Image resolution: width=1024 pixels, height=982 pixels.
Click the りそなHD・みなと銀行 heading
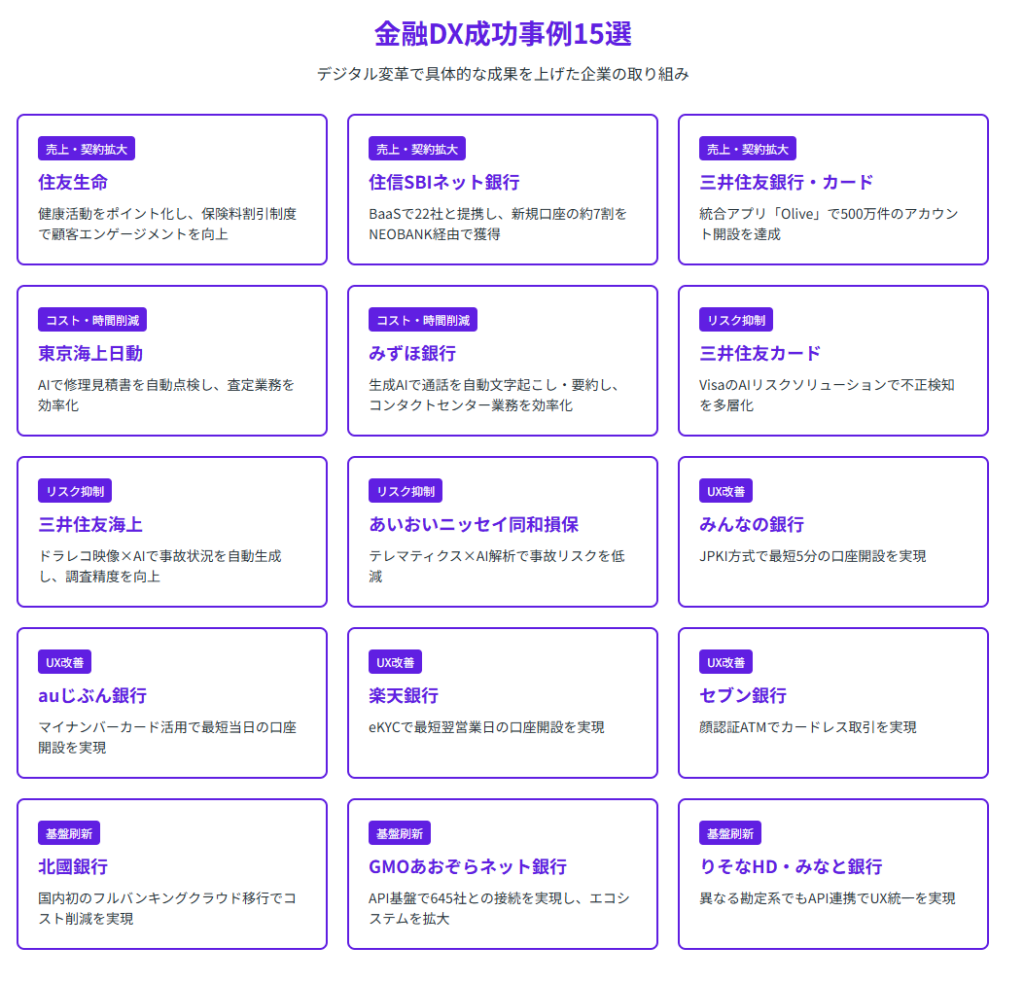[790, 866]
